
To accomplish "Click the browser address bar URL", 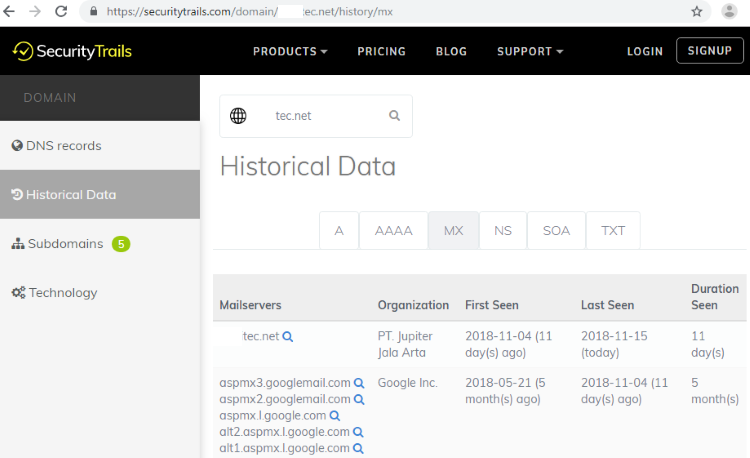I will pos(249,11).
